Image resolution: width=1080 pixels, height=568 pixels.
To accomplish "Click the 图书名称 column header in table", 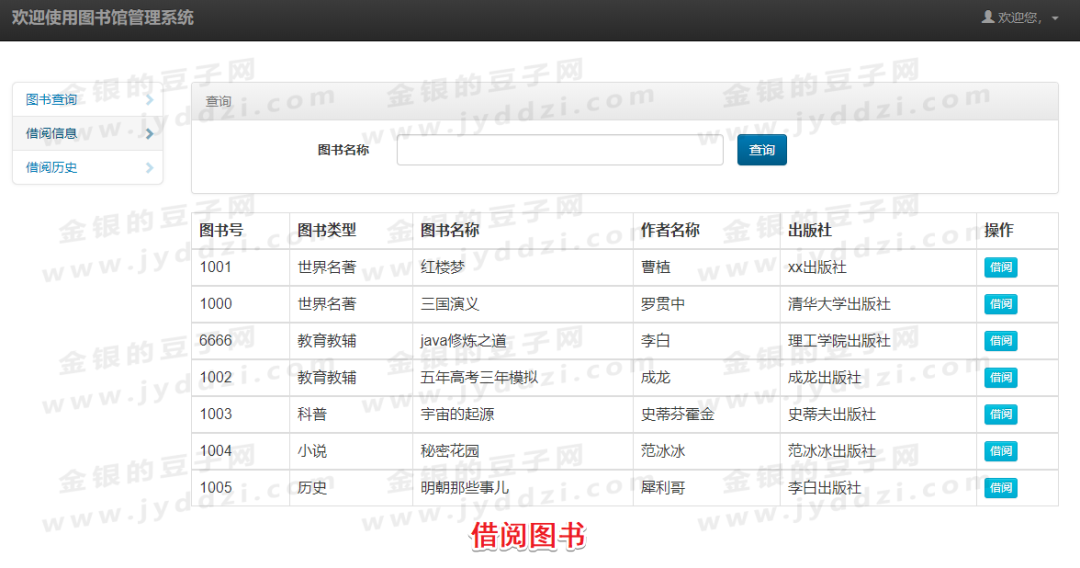I will click(x=450, y=230).
